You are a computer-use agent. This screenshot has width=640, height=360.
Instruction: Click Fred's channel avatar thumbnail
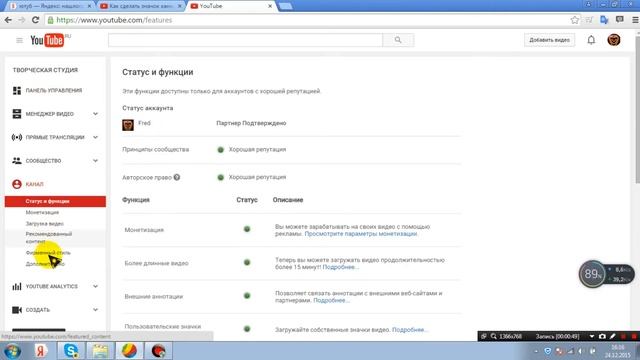click(128, 125)
